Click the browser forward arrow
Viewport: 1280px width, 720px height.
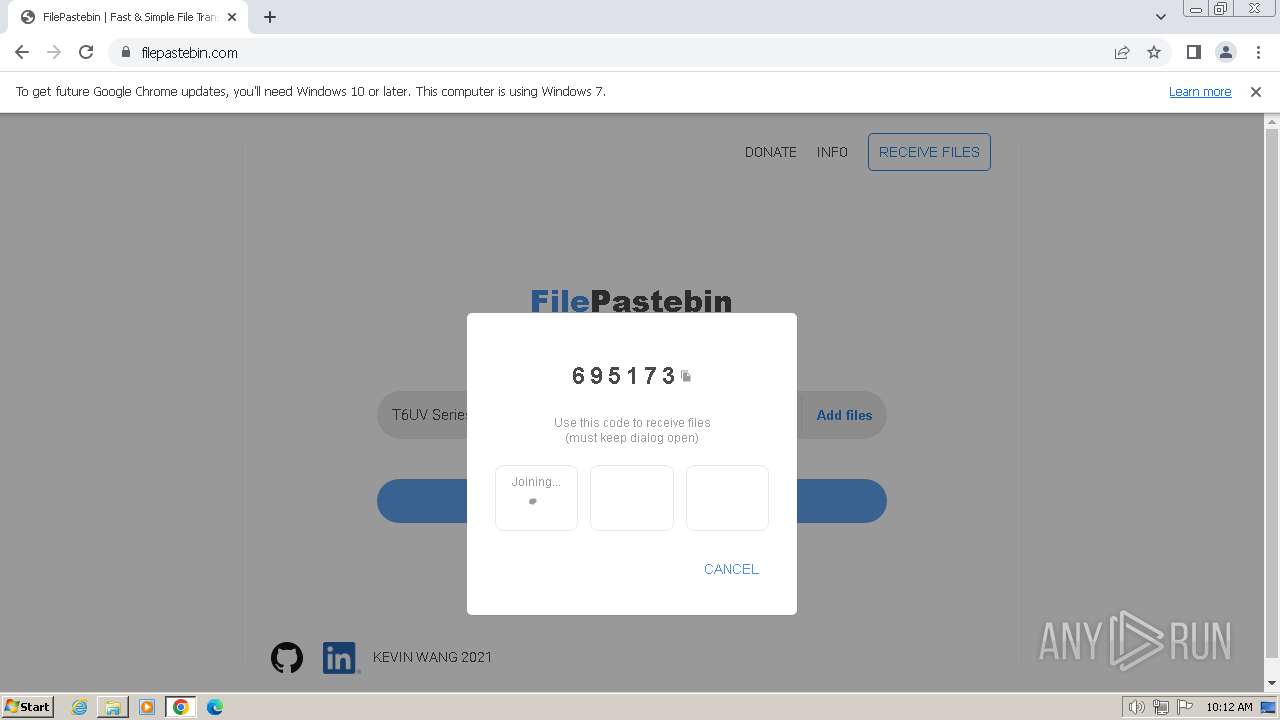click(54, 52)
